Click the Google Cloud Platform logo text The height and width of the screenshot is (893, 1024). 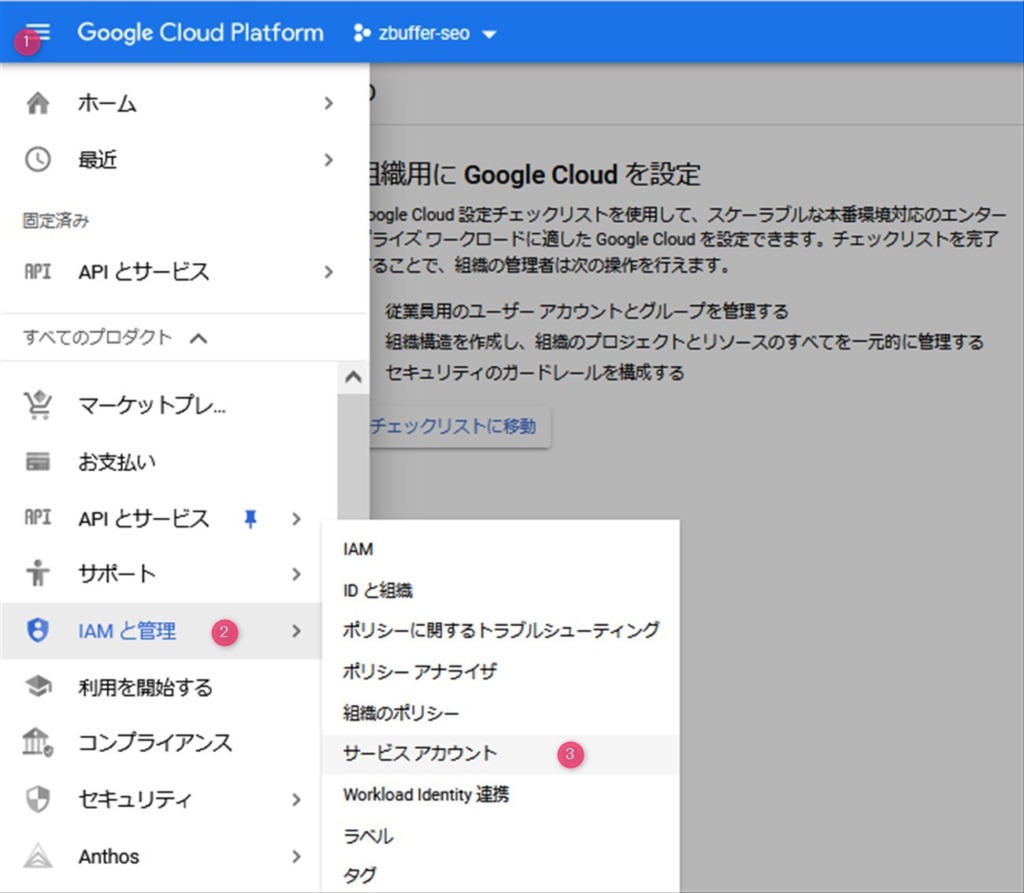[x=200, y=32]
